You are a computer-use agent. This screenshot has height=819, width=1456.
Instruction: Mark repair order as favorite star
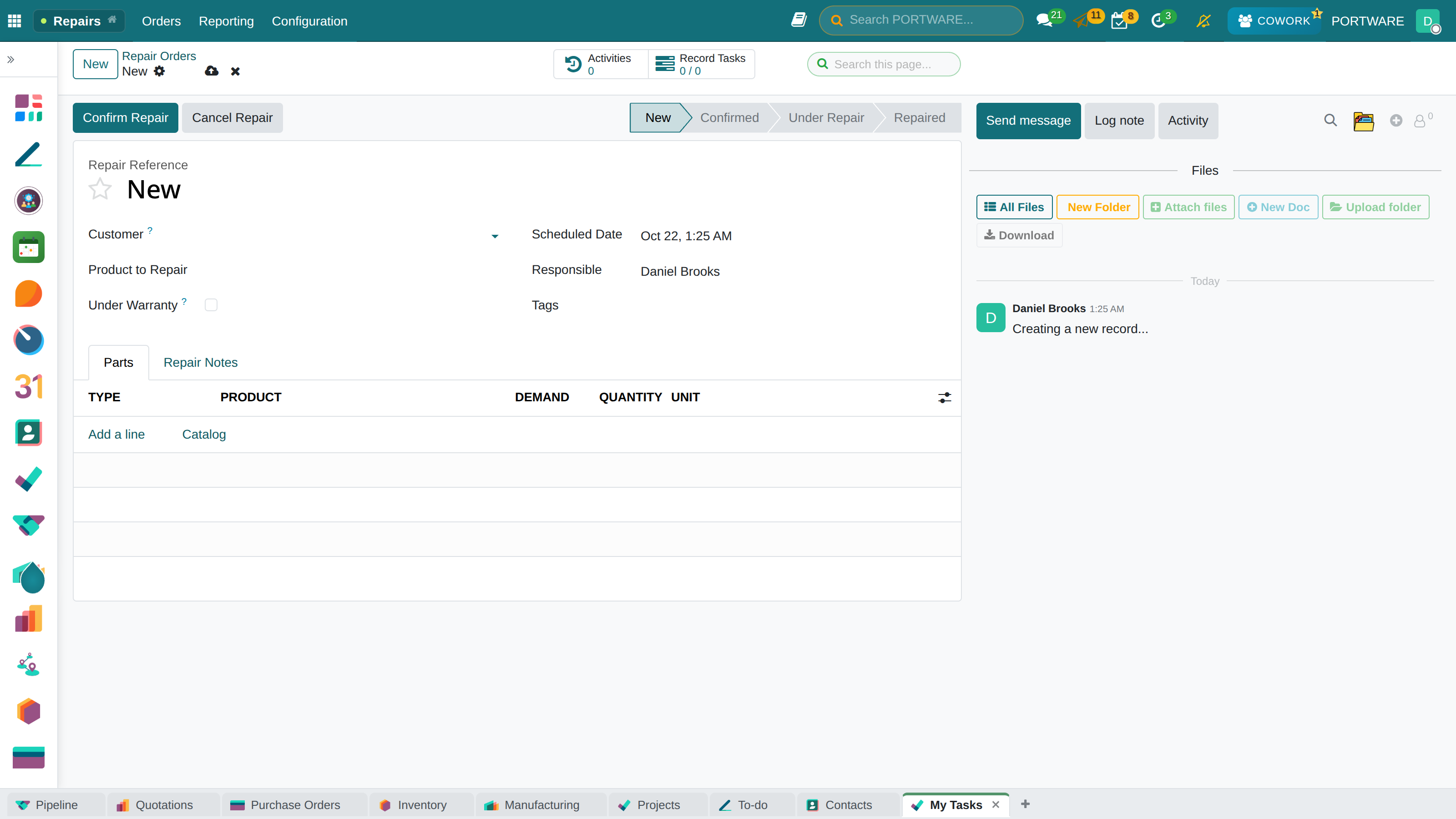[100, 188]
